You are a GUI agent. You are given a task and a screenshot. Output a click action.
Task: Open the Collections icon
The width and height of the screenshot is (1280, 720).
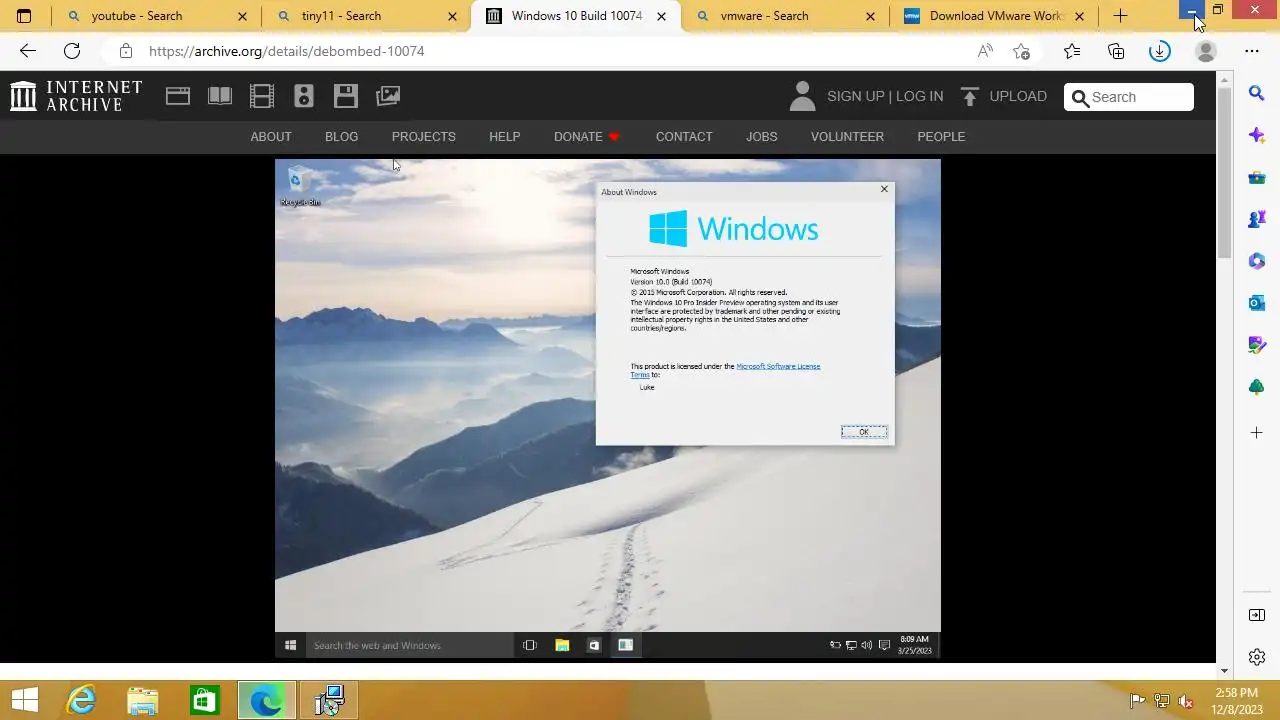point(1116,51)
